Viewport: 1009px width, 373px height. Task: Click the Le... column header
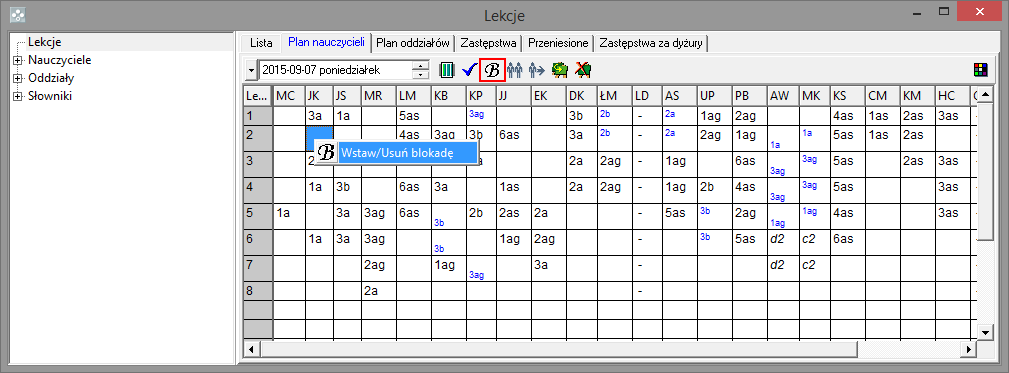(x=257, y=96)
